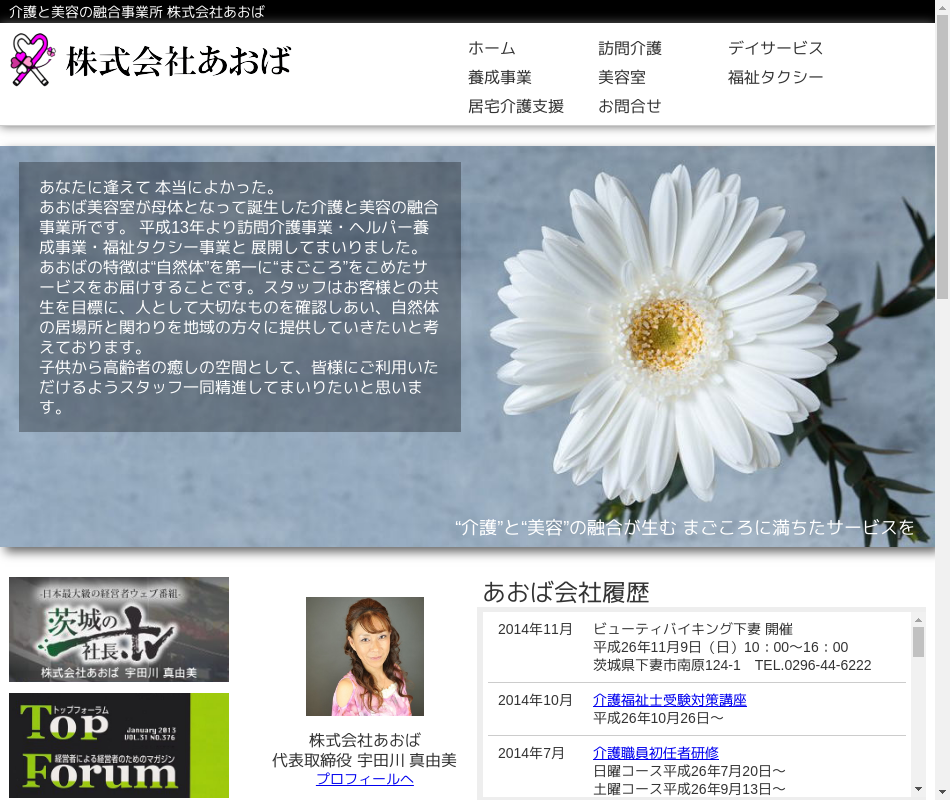
Task: Open the デイサービス menu link
Action: click(775, 48)
